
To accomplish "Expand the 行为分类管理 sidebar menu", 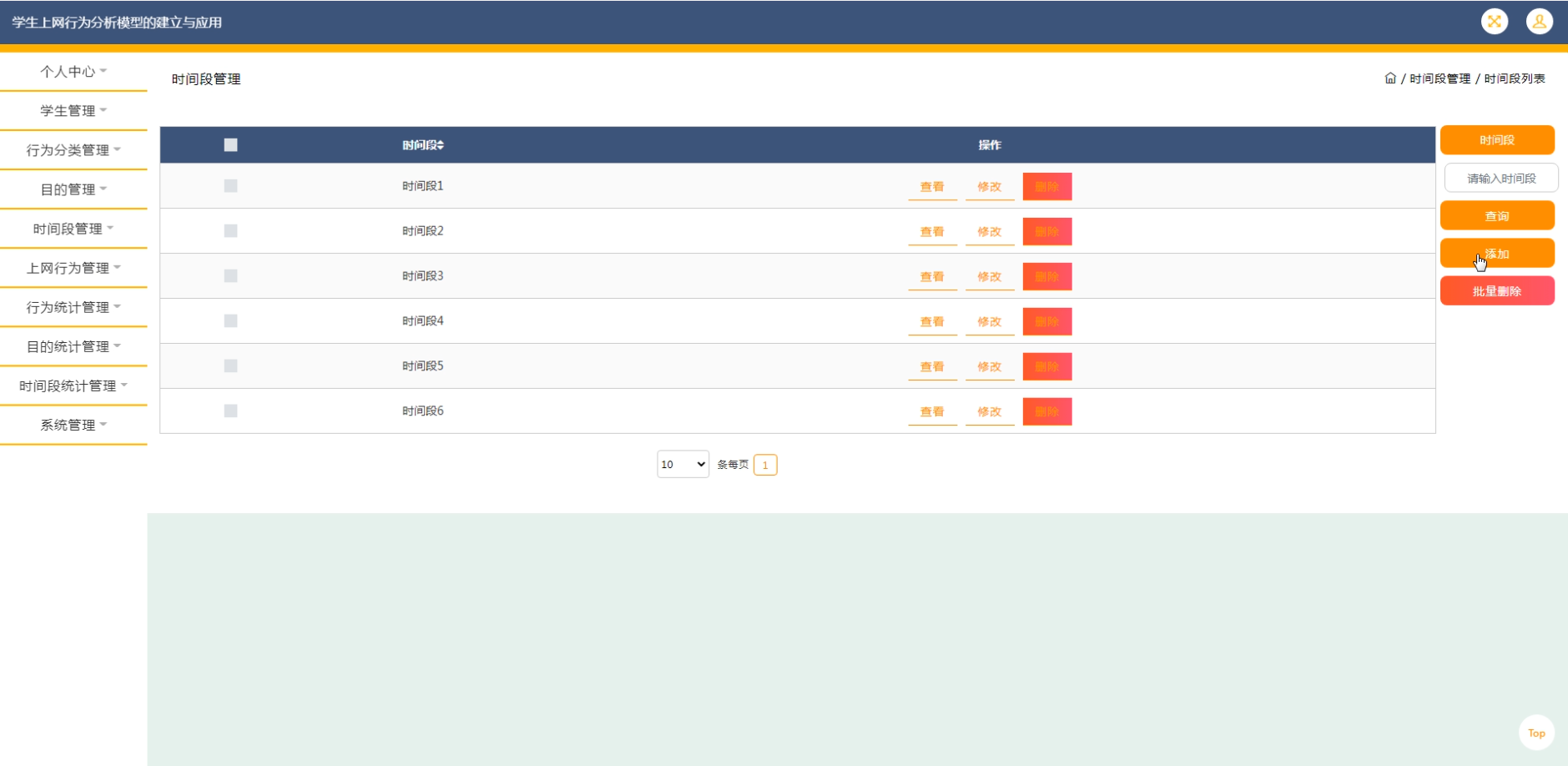I will pos(73,150).
